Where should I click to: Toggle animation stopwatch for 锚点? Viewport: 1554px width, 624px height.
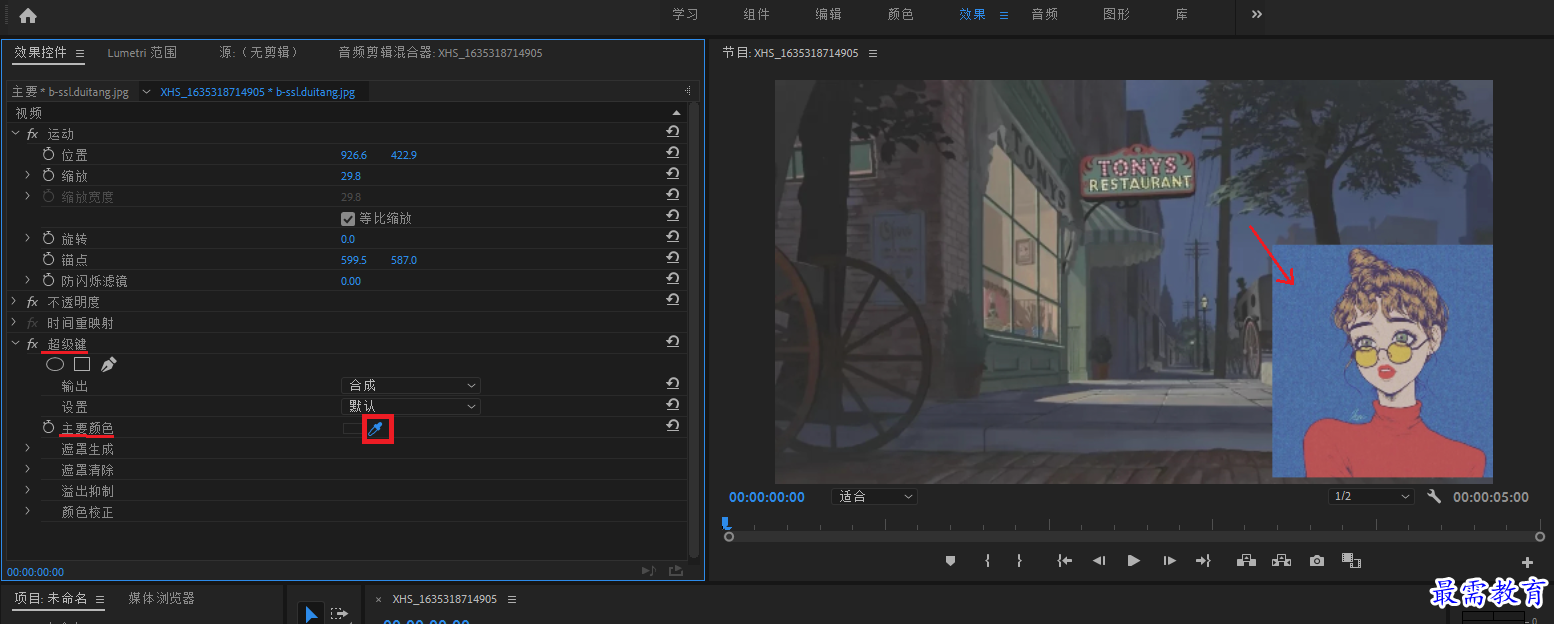[48, 259]
